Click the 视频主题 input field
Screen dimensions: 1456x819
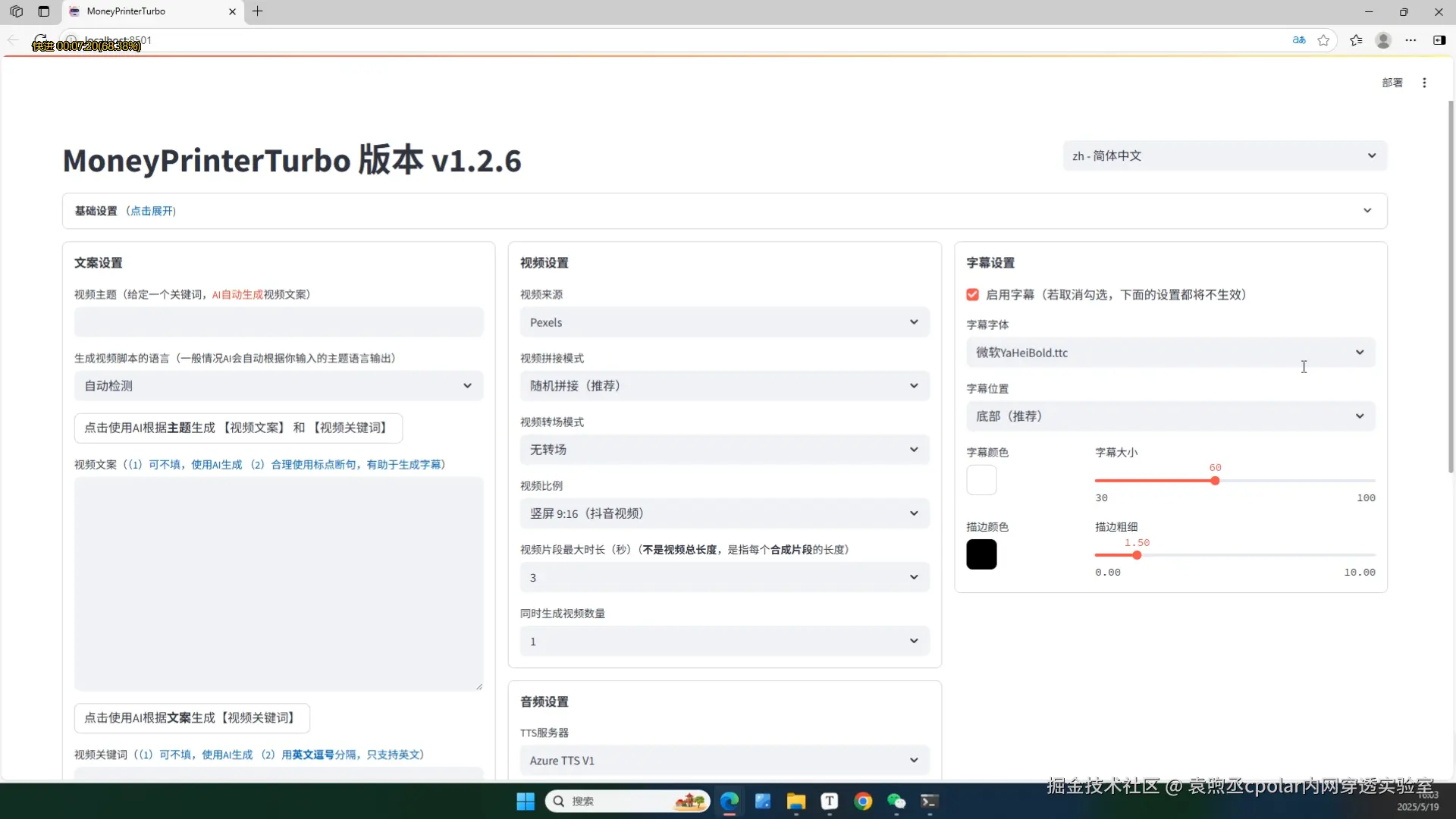[x=278, y=322]
